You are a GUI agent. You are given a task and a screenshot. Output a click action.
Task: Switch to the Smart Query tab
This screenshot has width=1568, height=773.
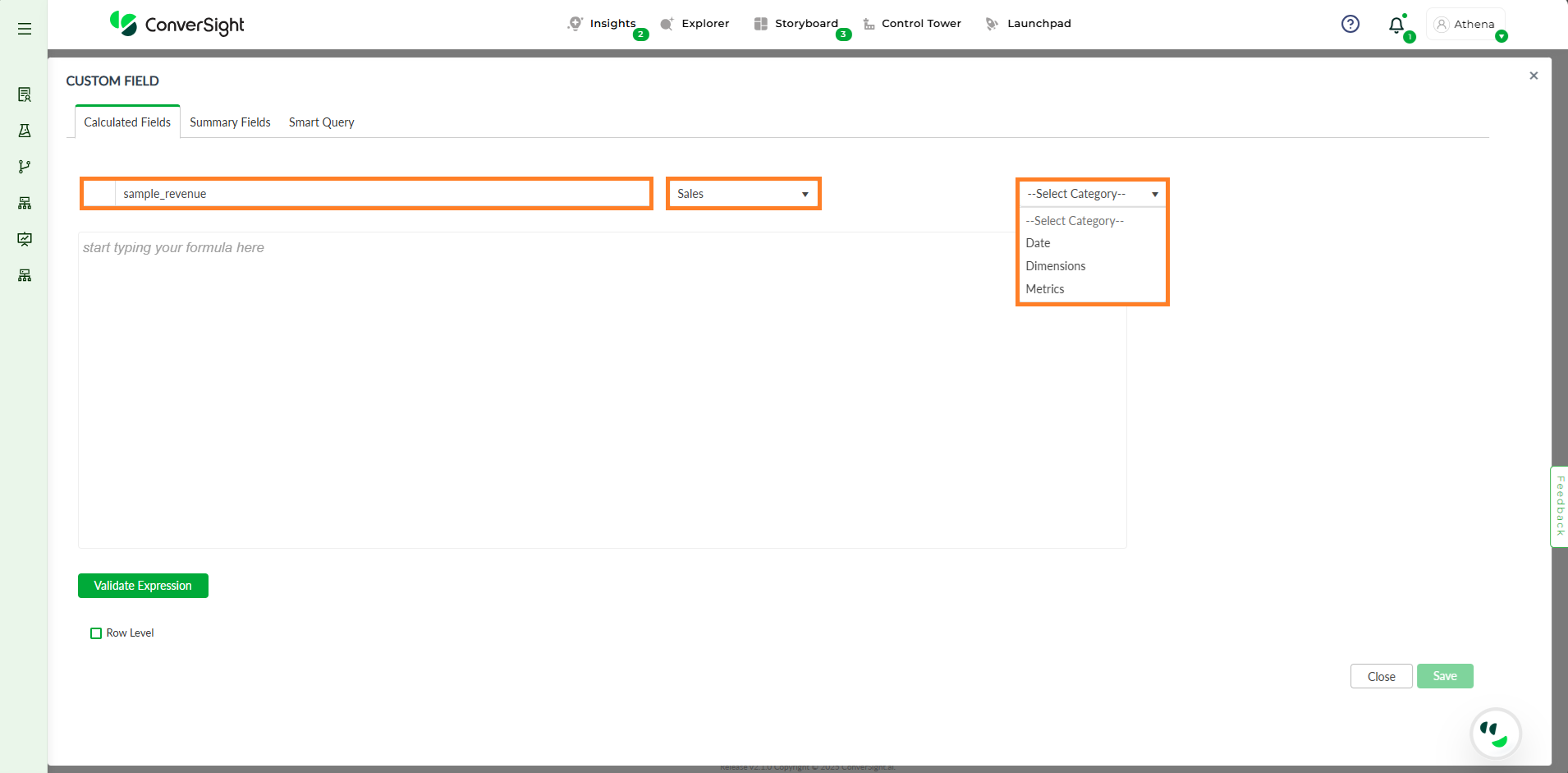click(x=321, y=122)
